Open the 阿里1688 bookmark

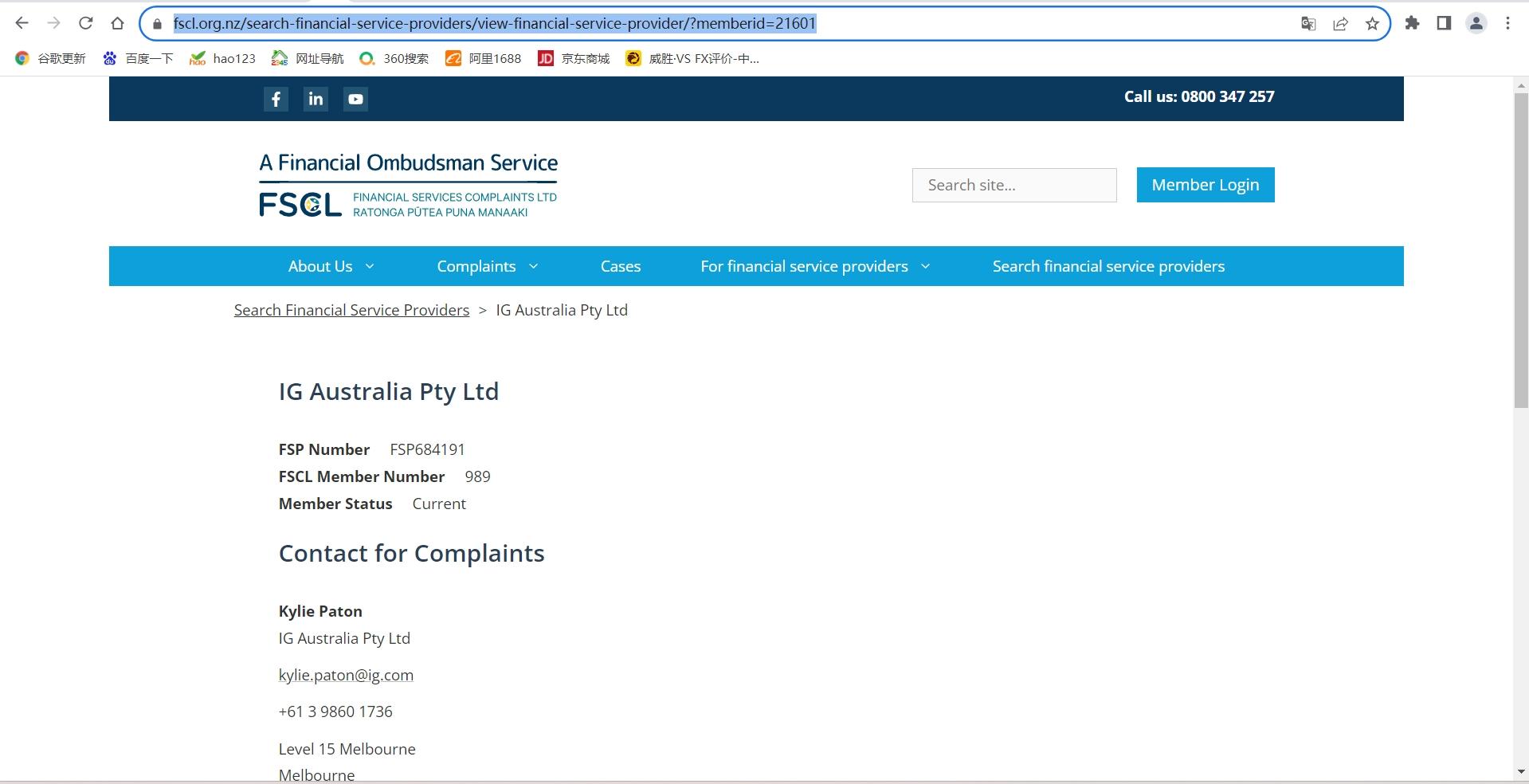483,58
